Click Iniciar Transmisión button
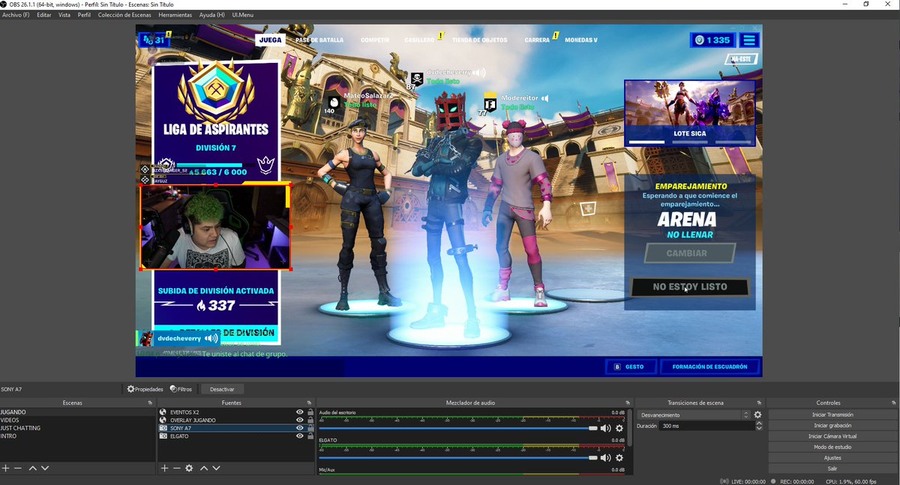Screen dimensions: 900x485 832,414
